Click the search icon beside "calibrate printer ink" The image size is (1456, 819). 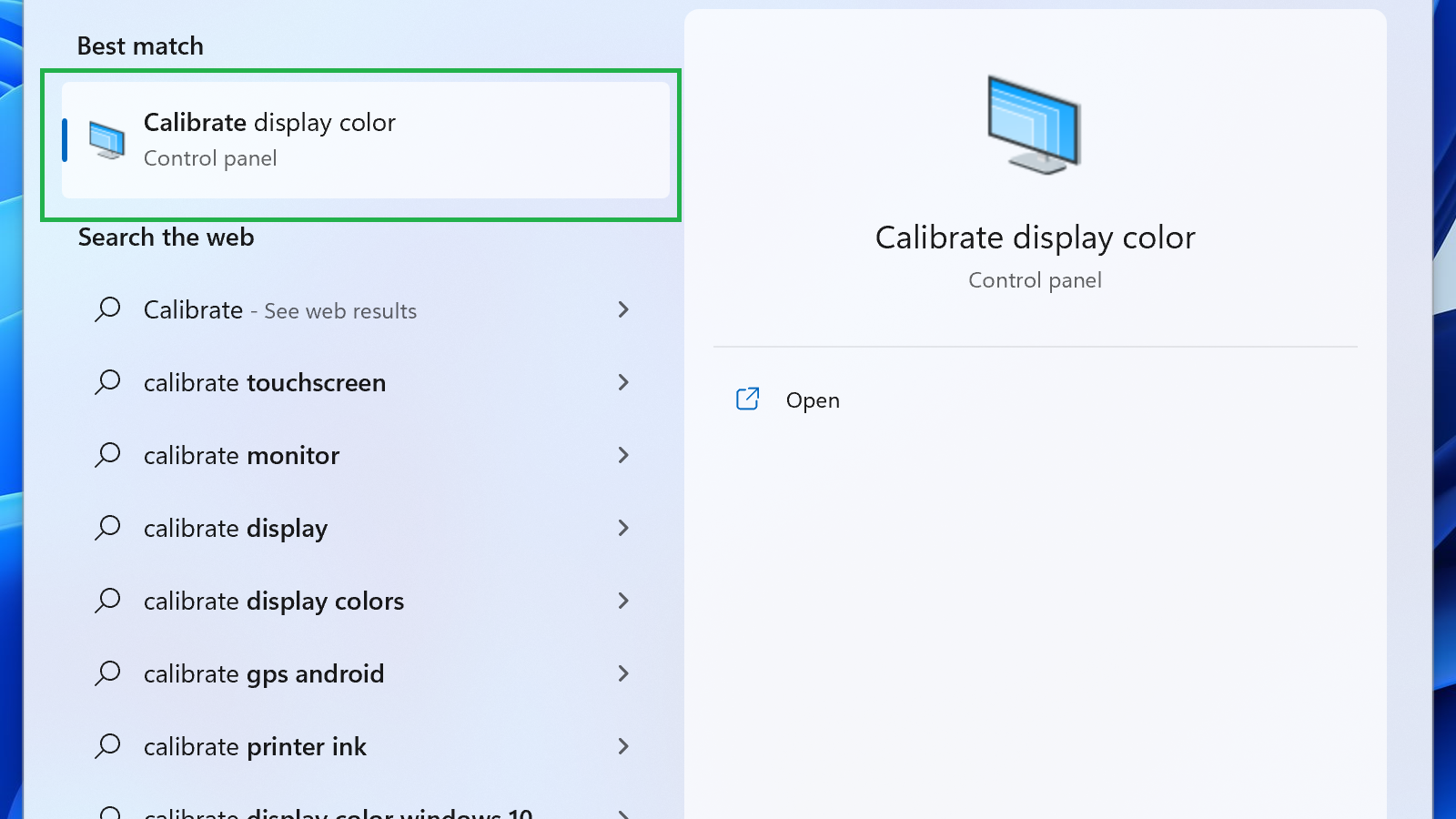point(107,746)
